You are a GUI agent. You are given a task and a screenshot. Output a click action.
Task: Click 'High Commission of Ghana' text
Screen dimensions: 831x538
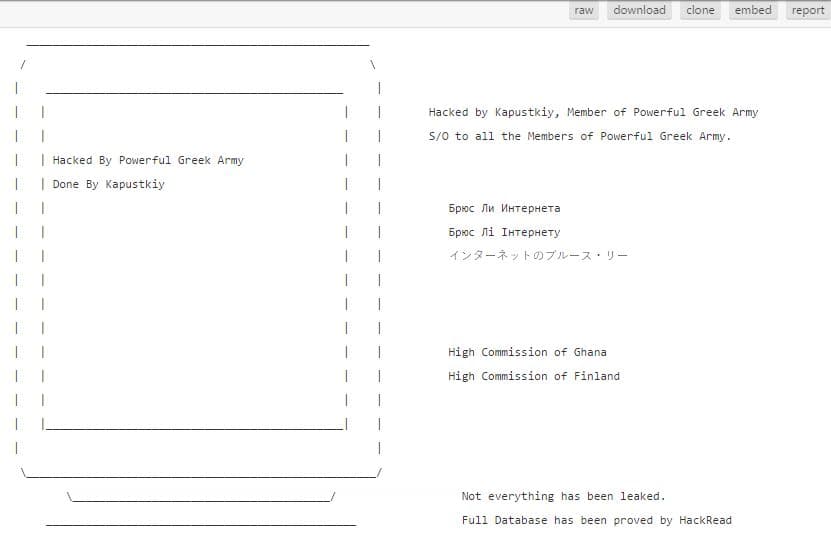(x=527, y=352)
